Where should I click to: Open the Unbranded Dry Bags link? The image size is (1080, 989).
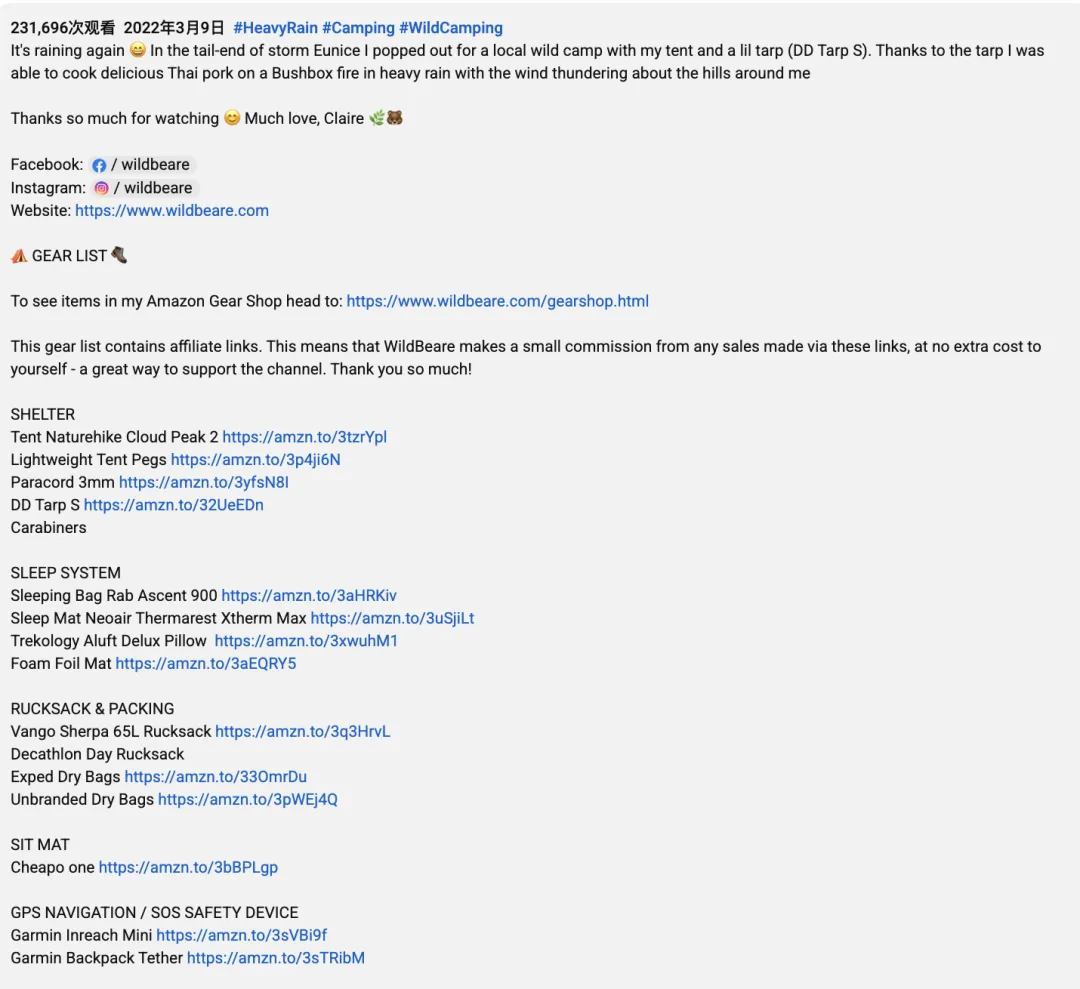pyautogui.click(x=247, y=800)
